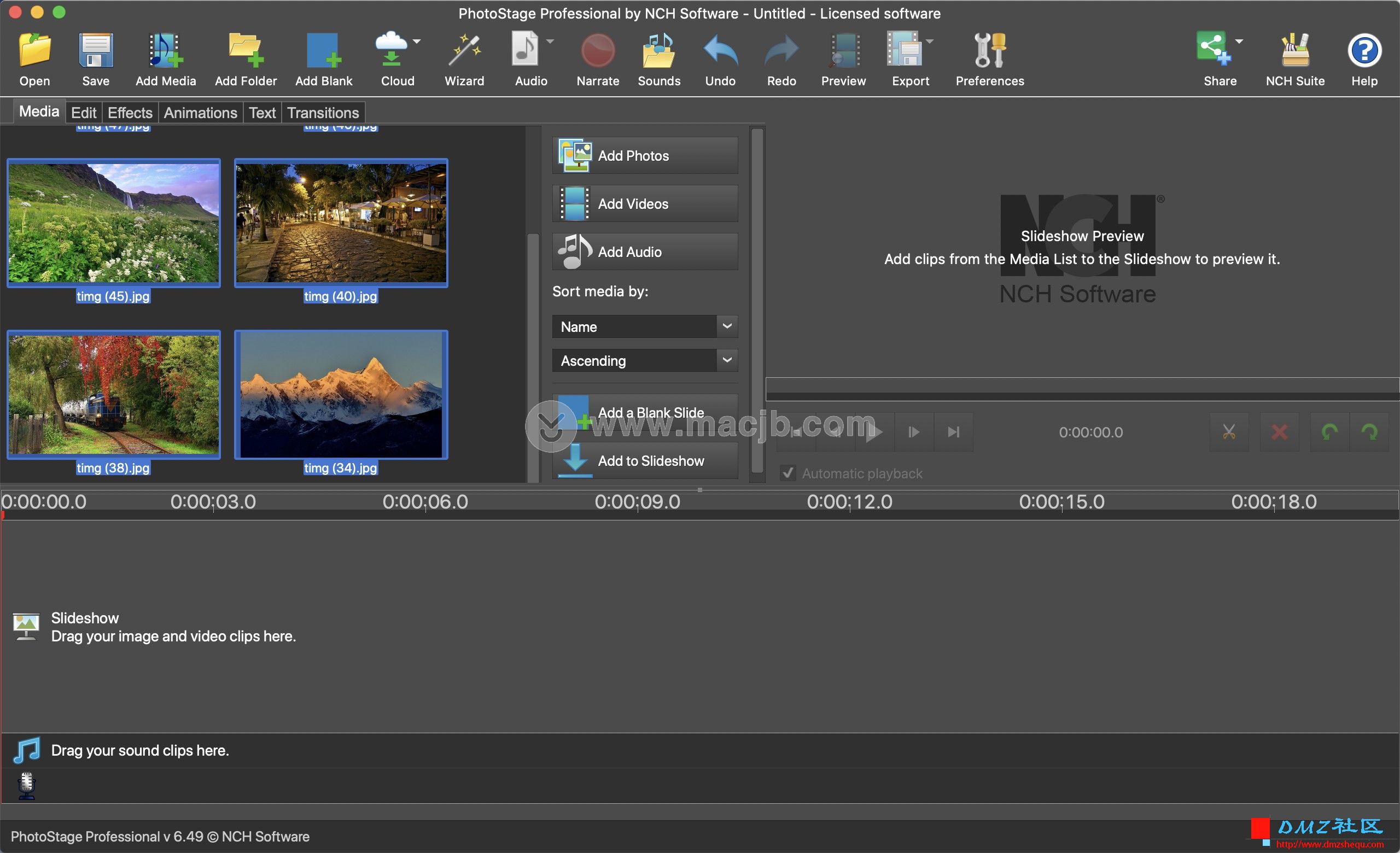Click the Redo arrow
The image size is (1400, 853).
pyautogui.click(x=782, y=50)
